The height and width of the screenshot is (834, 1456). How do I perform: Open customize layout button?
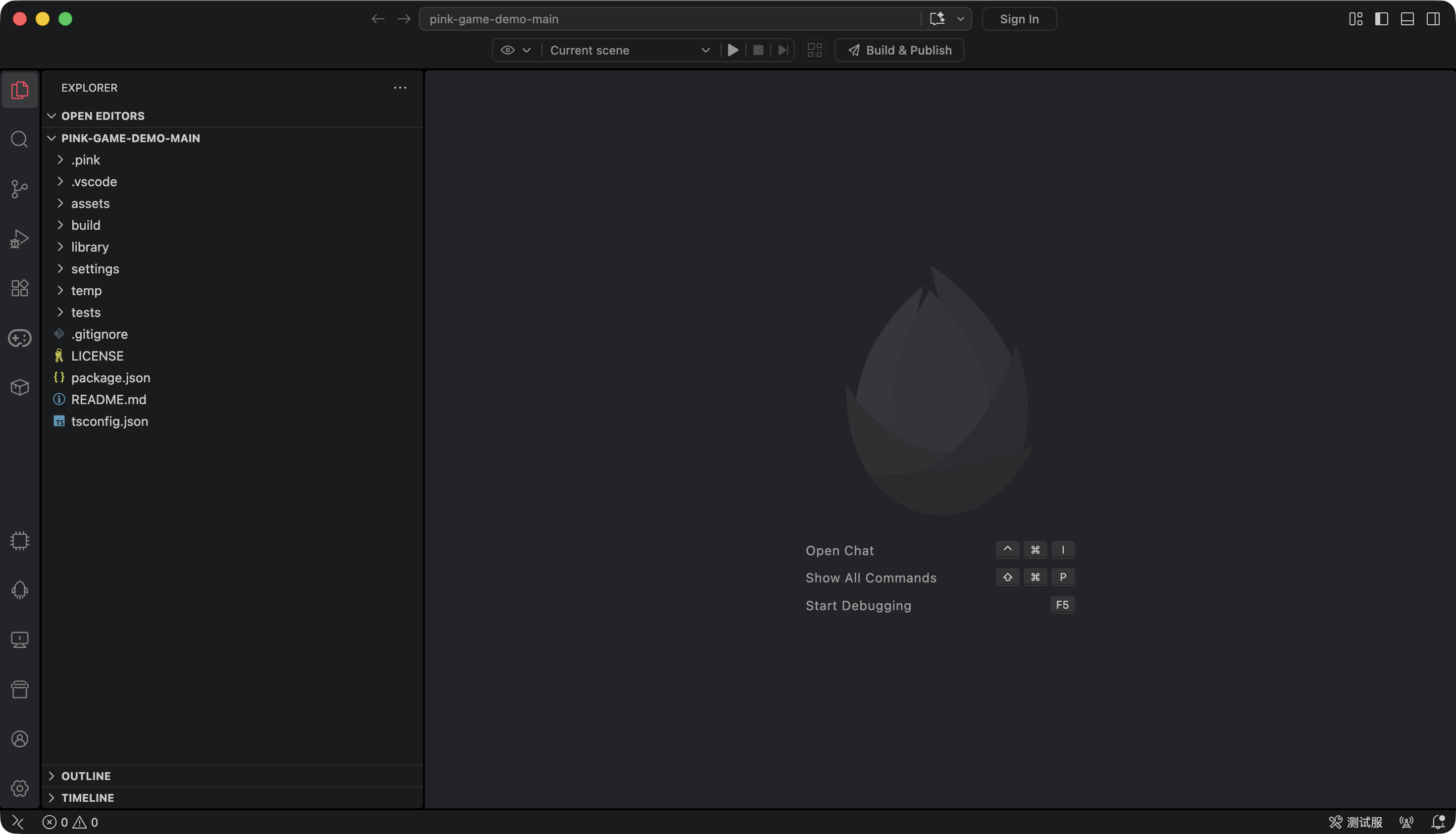pos(1356,19)
